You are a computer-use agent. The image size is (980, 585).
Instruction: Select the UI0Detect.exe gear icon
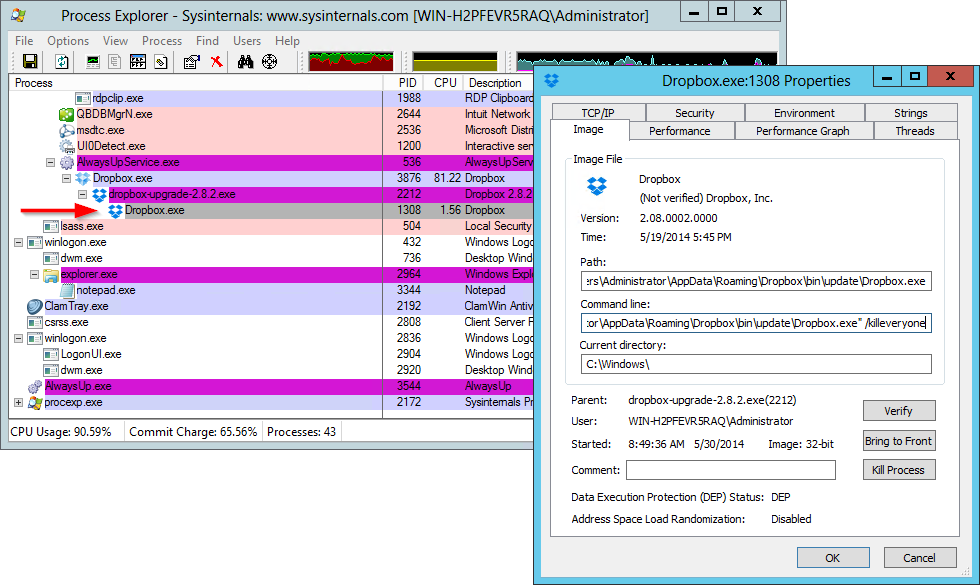pos(66,146)
